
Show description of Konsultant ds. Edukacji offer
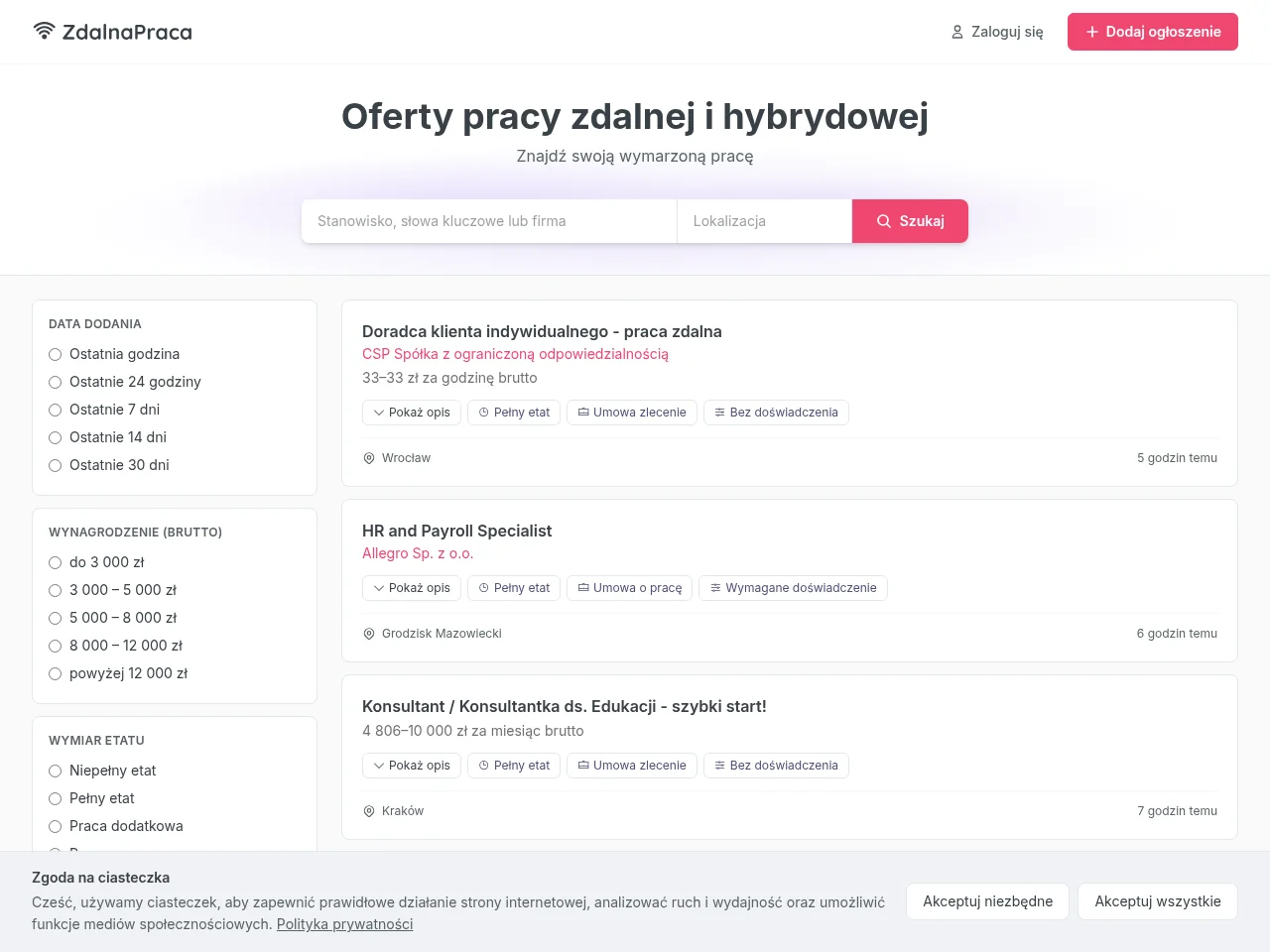[x=412, y=766]
